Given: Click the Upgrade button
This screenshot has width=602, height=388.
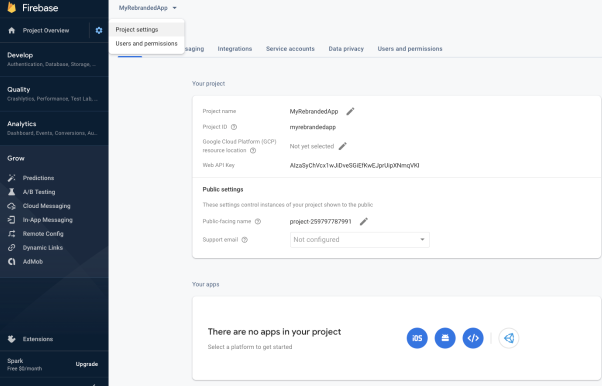Looking at the screenshot, I should click(87, 364).
